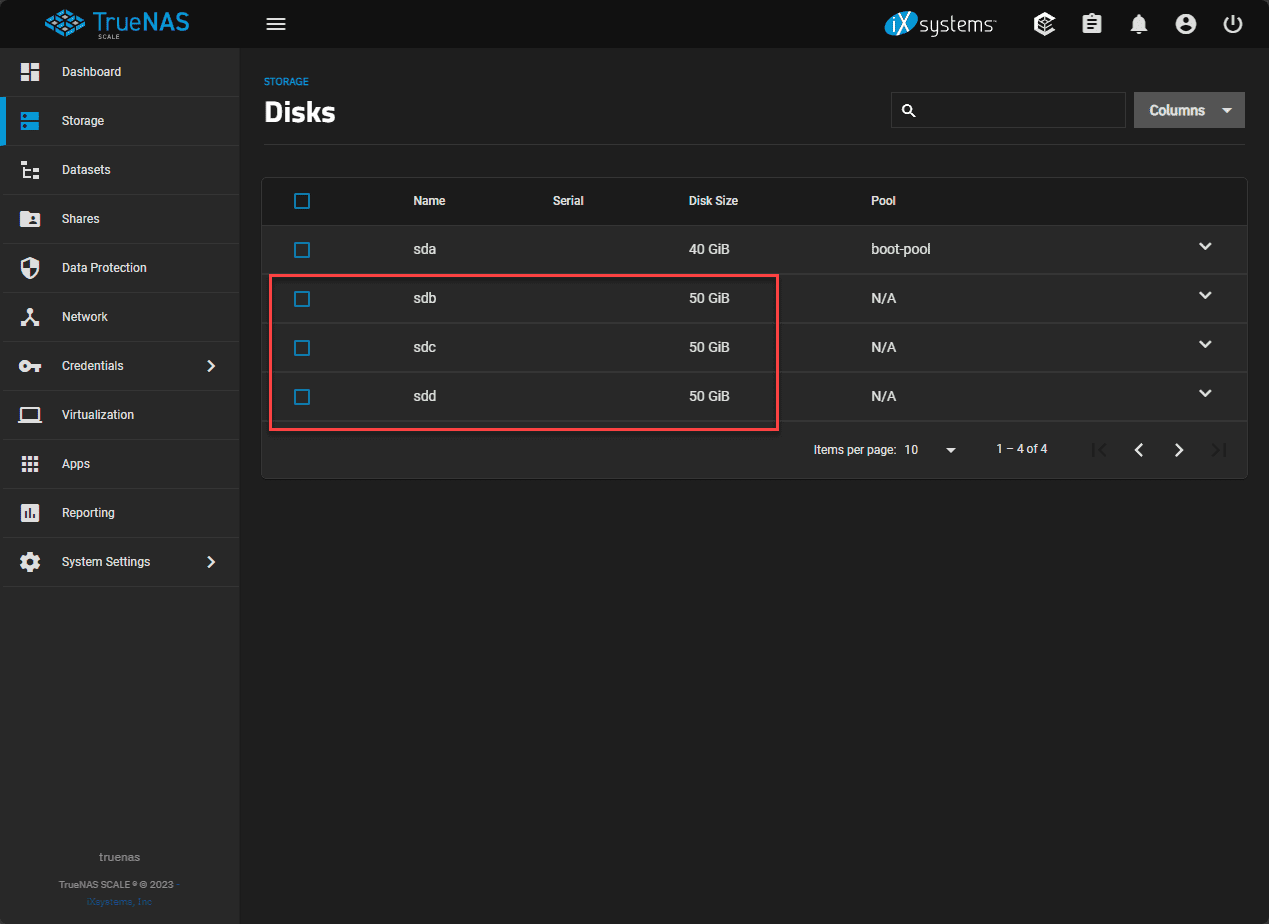Image resolution: width=1269 pixels, height=924 pixels.
Task: Click the iXsystems, Inc link in footer
Action: click(119, 902)
